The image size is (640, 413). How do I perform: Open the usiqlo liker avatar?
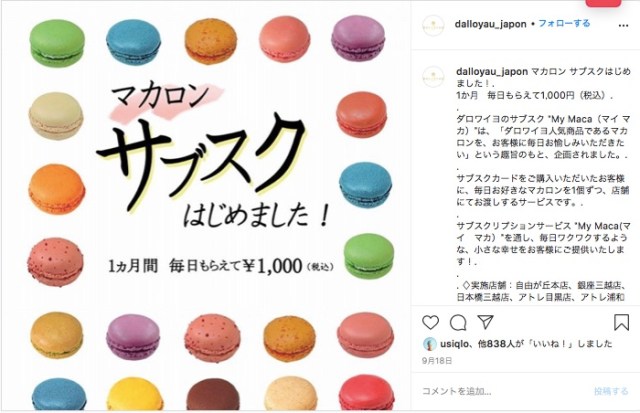coord(429,344)
